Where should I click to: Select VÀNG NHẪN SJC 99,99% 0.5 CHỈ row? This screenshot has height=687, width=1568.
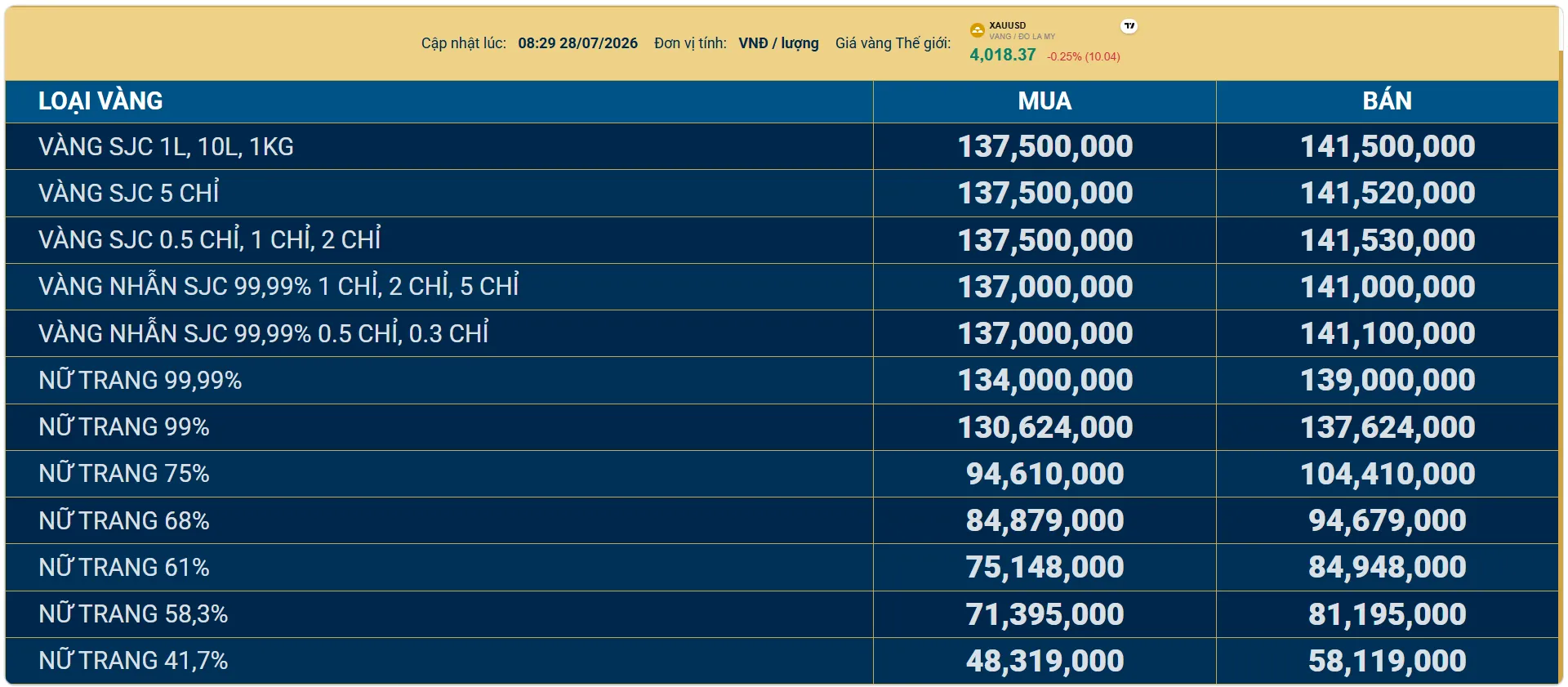782,333
